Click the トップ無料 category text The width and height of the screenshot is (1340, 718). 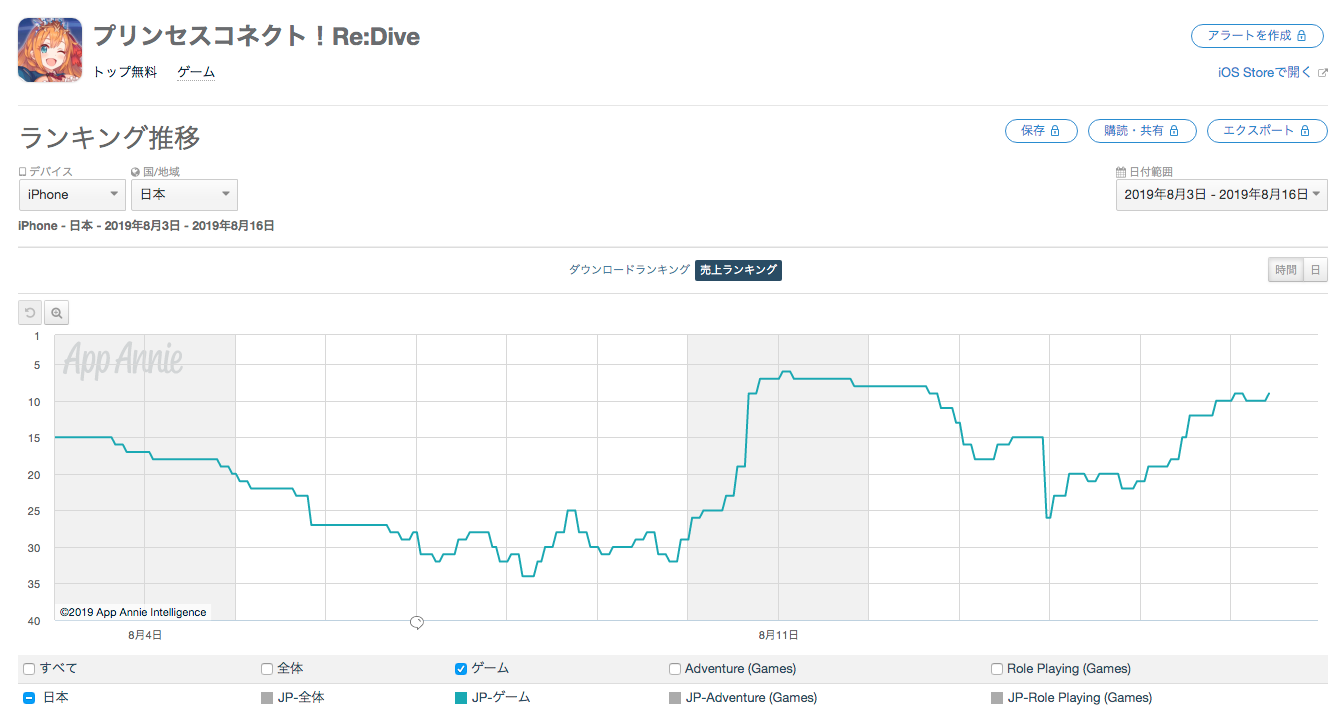[x=126, y=73]
